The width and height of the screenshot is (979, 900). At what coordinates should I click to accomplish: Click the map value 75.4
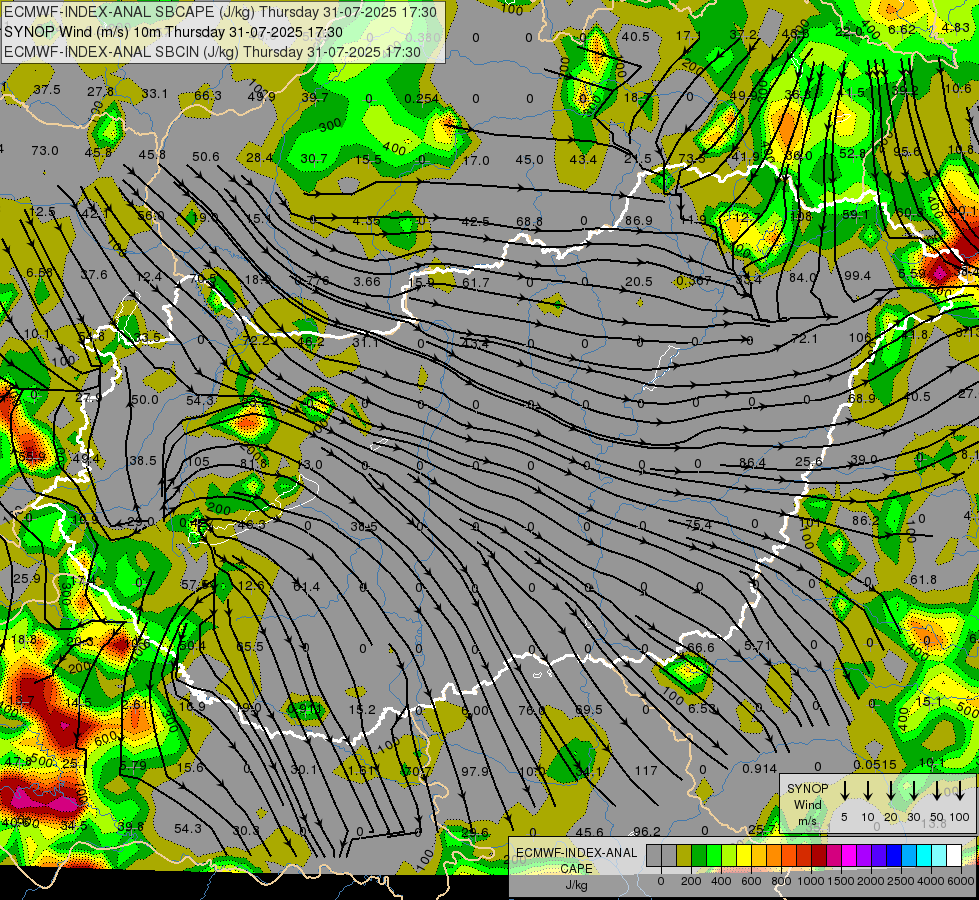tap(698, 525)
